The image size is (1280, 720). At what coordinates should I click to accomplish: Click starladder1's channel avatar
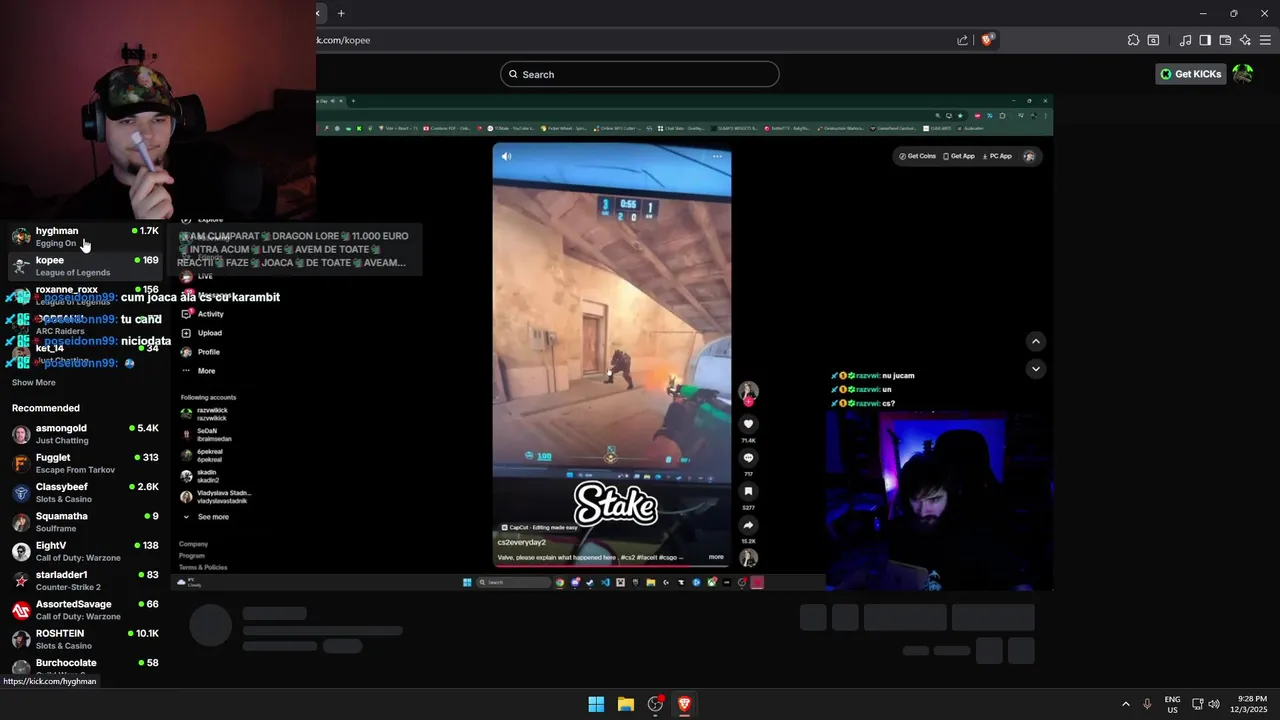click(x=21, y=581)
